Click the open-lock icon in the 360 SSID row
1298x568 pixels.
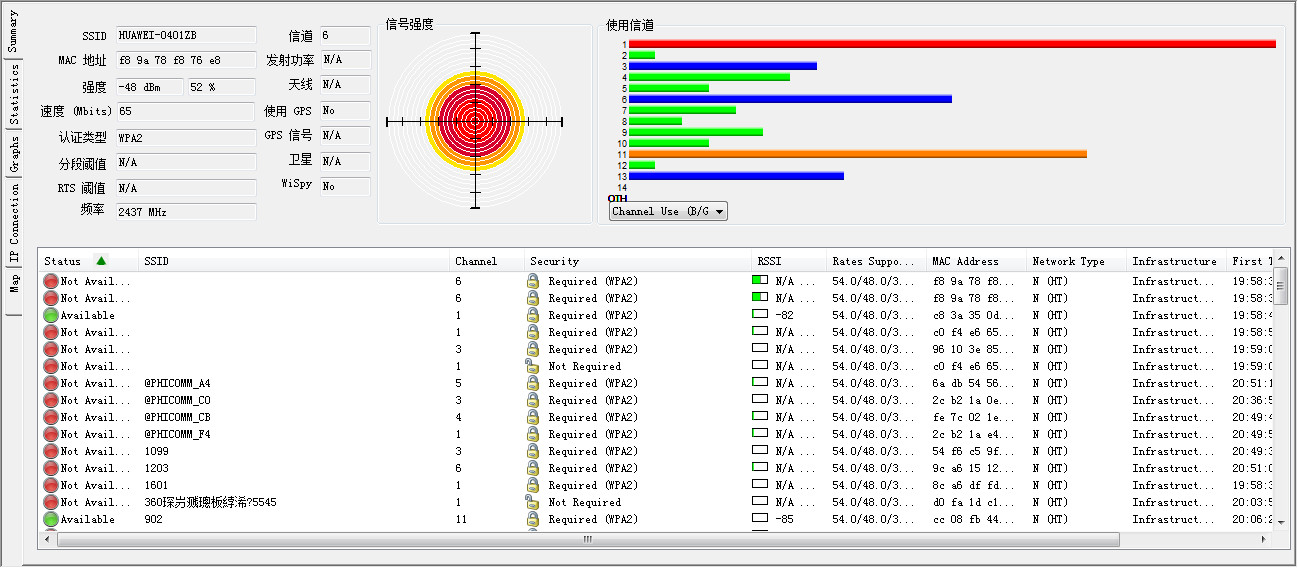(533, 502)
